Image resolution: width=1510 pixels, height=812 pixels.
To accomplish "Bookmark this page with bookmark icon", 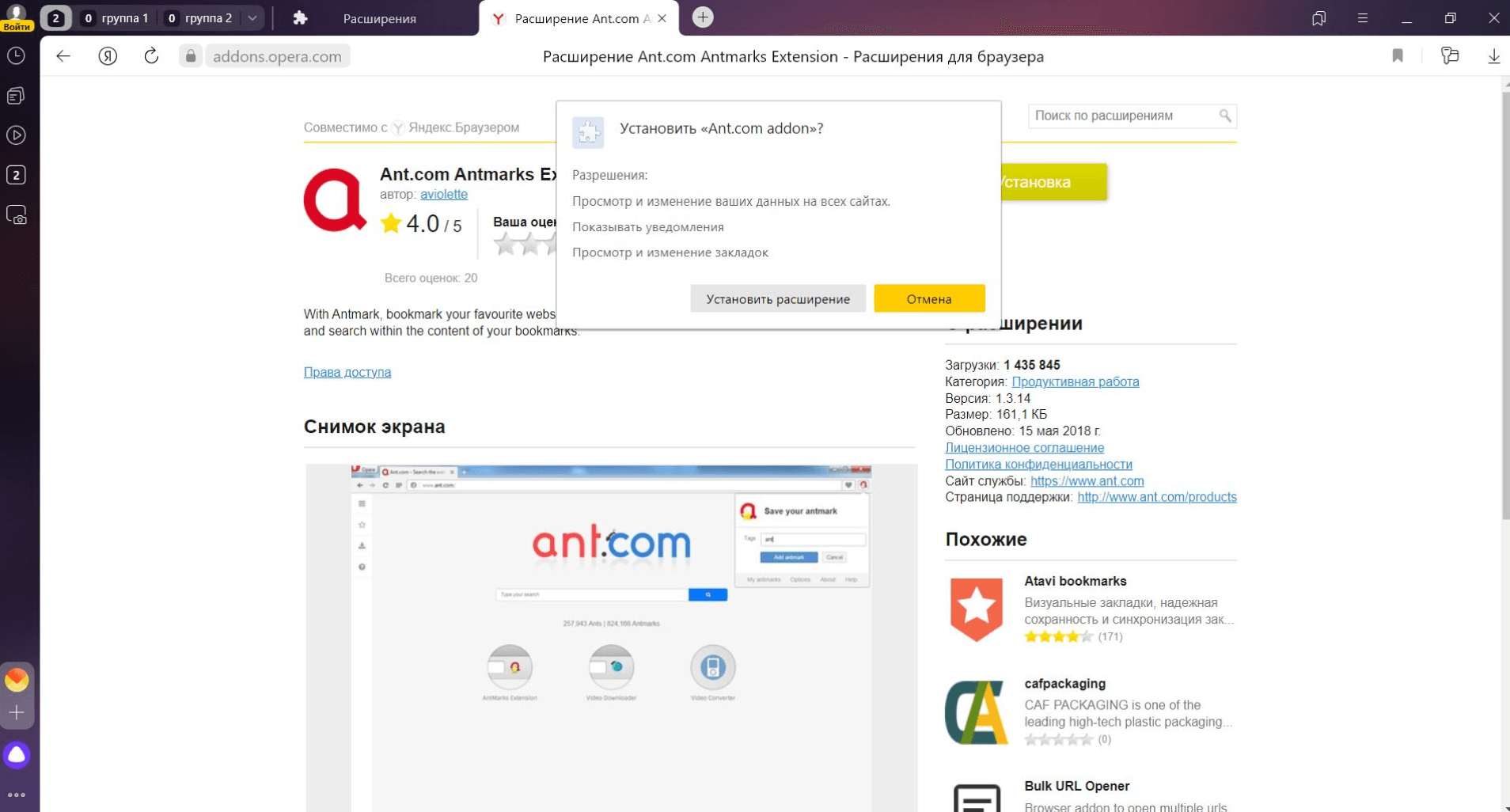I will click(x=1398, y=56).
